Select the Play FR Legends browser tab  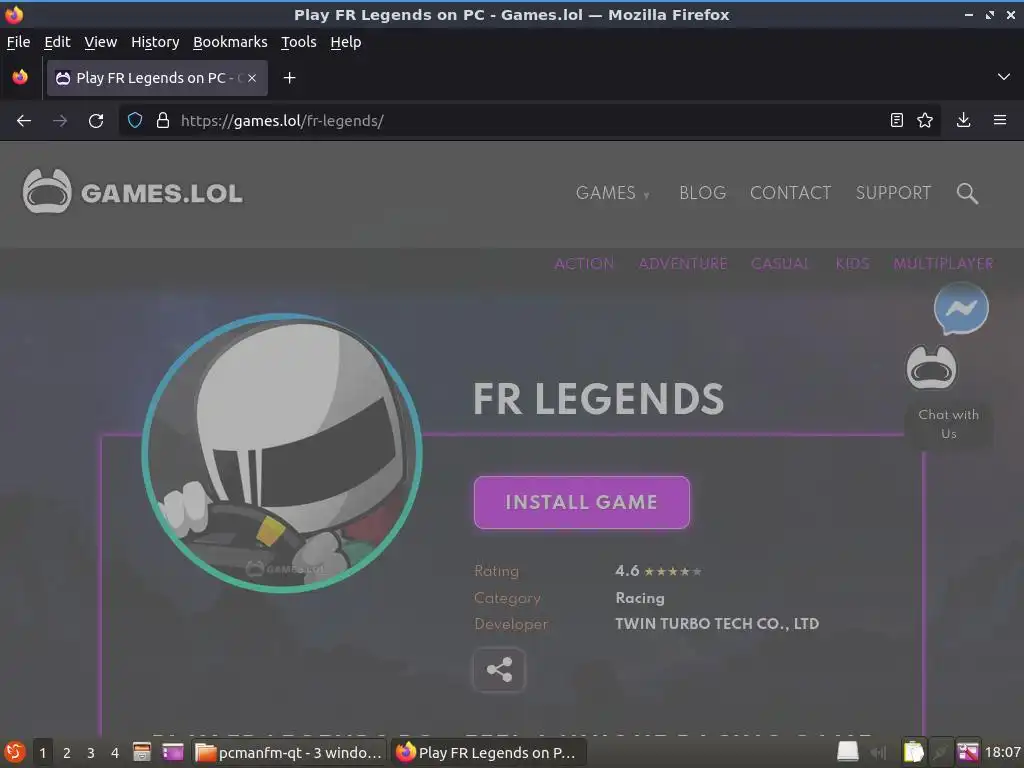click(157, 78)
